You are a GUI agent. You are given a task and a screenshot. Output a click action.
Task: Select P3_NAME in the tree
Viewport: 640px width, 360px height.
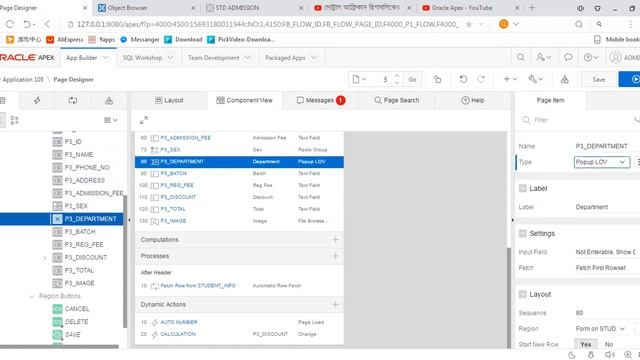(78, 154)
